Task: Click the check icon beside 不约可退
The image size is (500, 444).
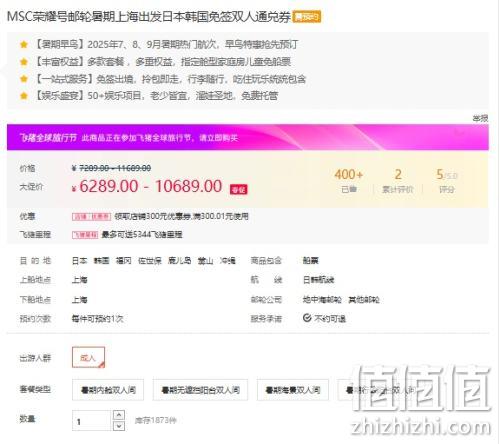Action: pyautogui.click(x=307, y=318)
